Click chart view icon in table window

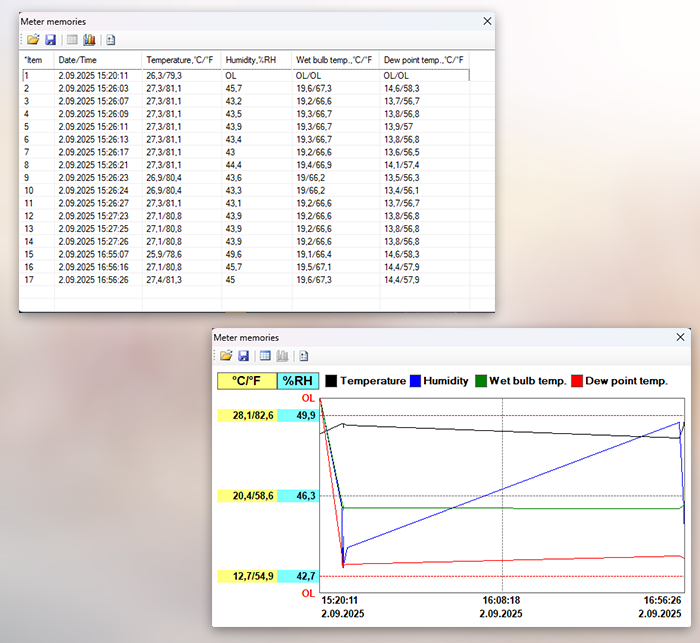coord(89,40)
